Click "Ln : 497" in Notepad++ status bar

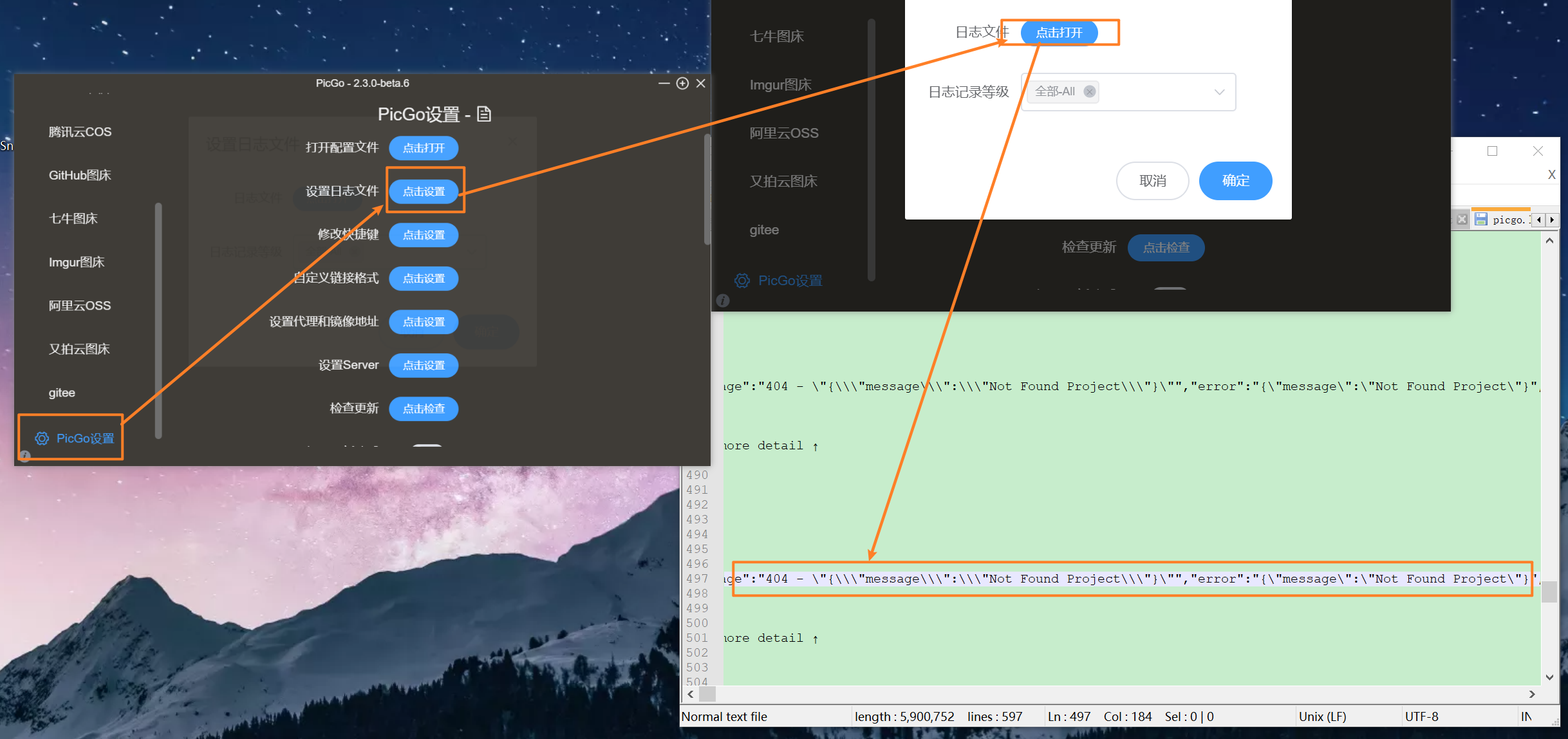tap(1069, 716)
